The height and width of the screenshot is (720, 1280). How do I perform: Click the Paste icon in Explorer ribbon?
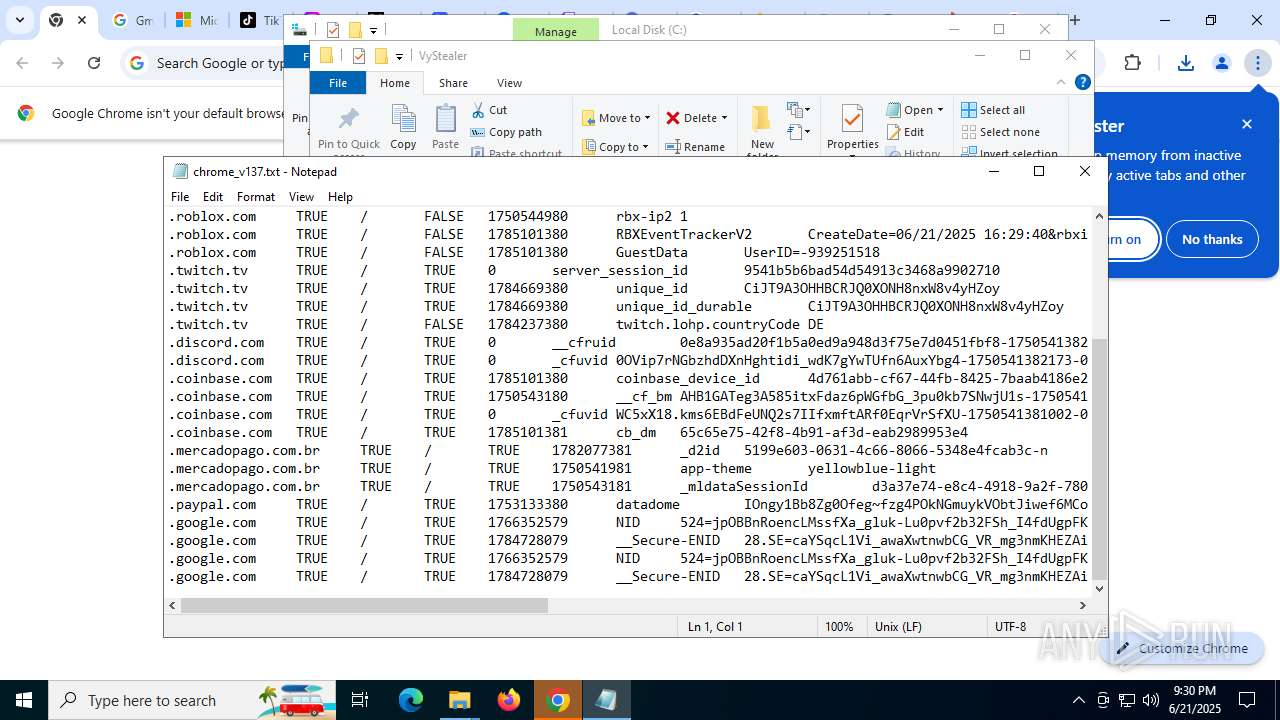pyautogui.click(x=445, y=127)
